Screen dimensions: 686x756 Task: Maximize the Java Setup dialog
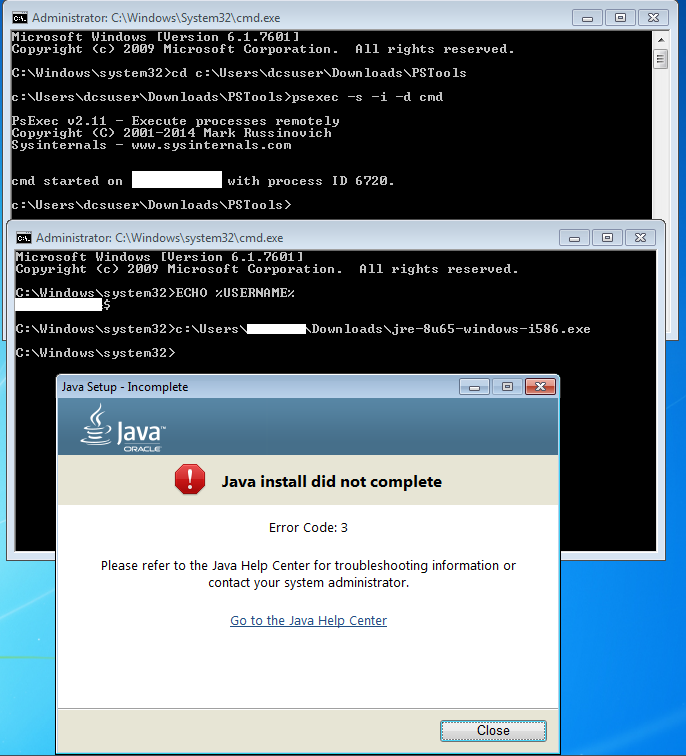505,387
